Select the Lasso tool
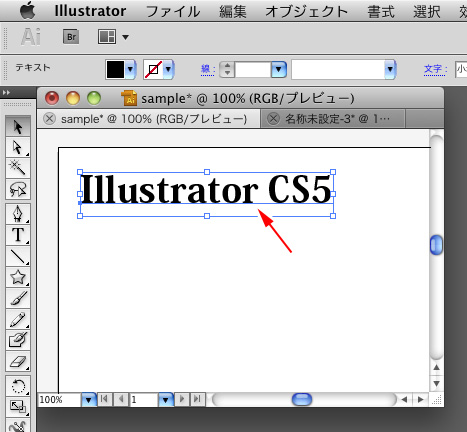This screenshot has height=432, width=467. (x=18, y=189)
